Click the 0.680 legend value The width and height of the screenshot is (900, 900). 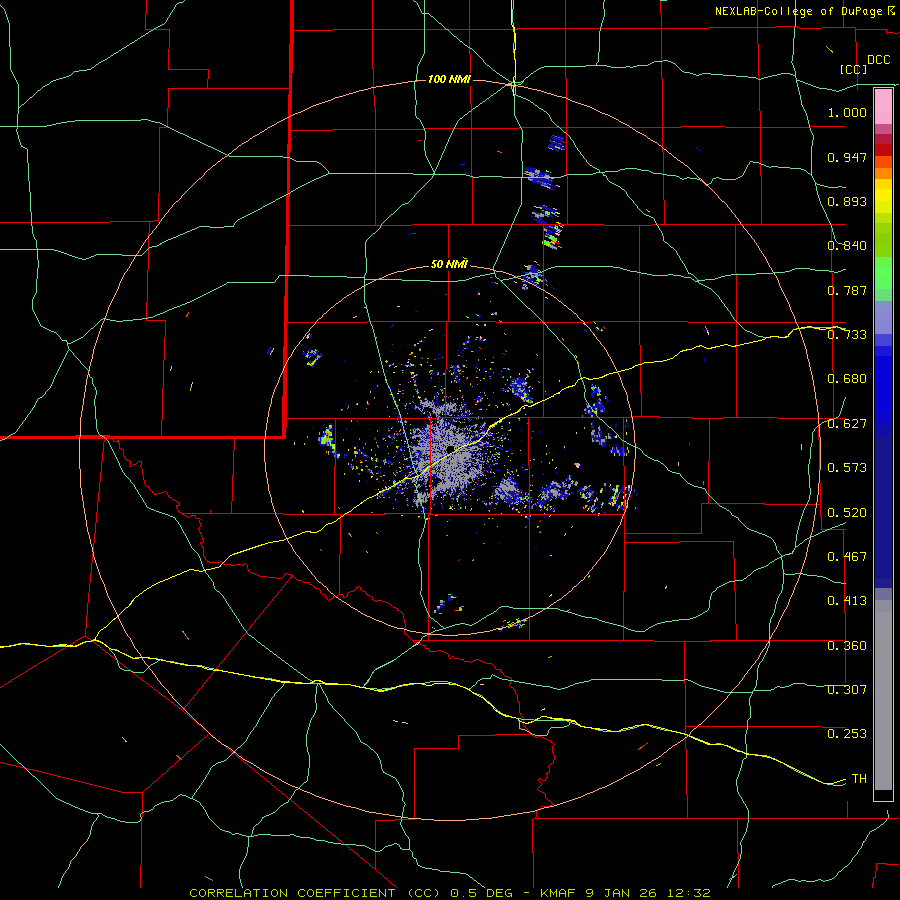[x=847, y=379]
